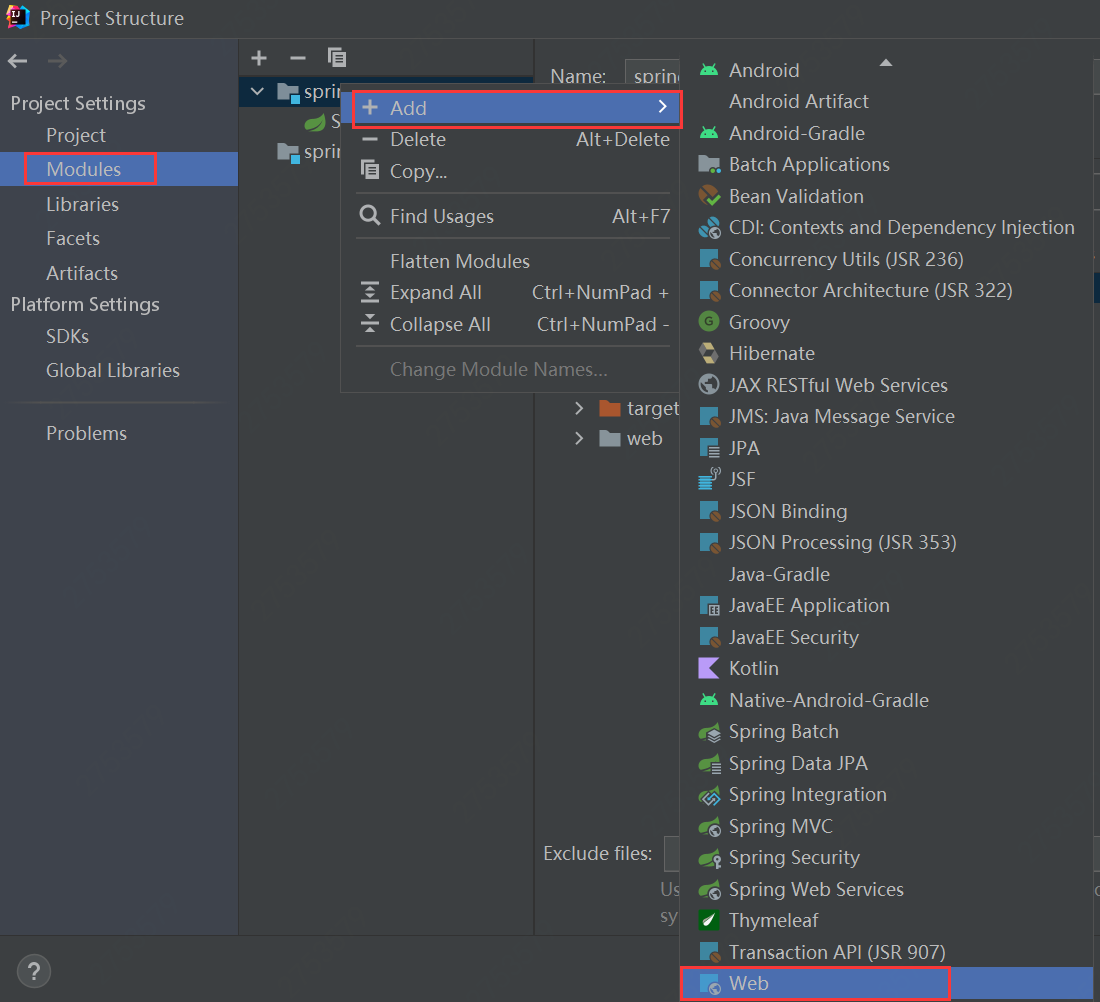Open help with the question mark icon

[34, 971]
